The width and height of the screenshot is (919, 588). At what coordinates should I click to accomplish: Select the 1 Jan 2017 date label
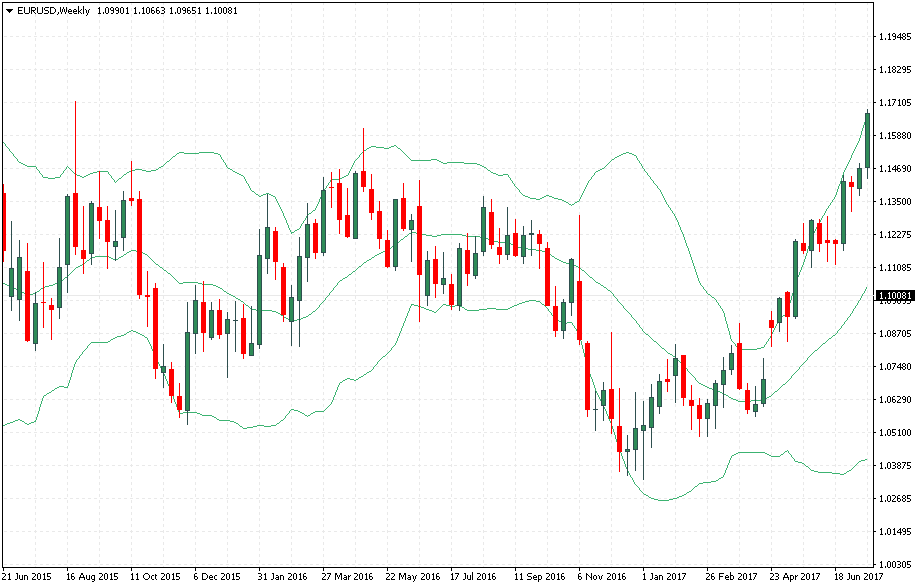click(663, 576)
